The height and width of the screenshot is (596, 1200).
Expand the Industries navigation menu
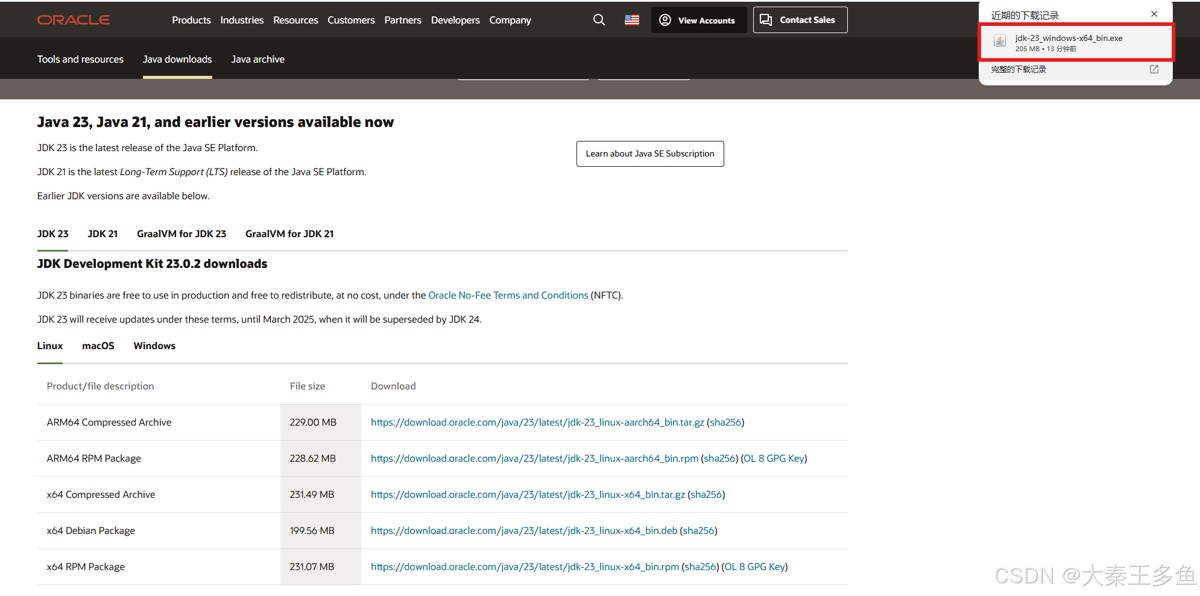[242, 20]
